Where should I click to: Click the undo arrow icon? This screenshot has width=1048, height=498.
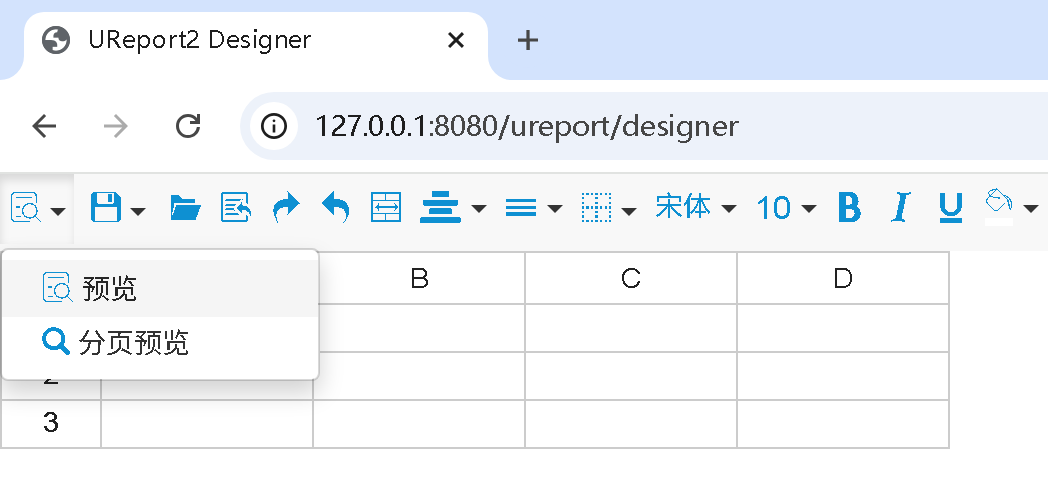click(336, 208)
